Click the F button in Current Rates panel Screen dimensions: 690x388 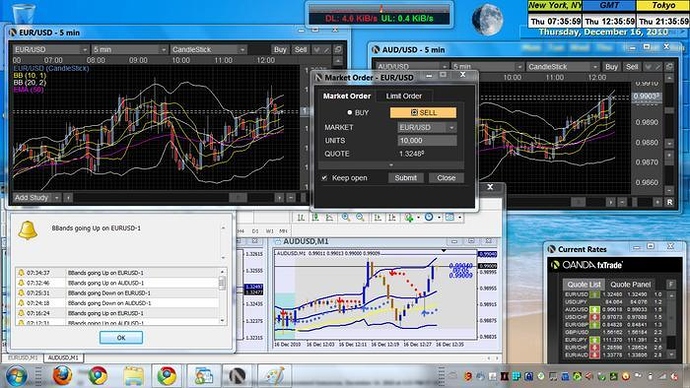pos(671,284)
